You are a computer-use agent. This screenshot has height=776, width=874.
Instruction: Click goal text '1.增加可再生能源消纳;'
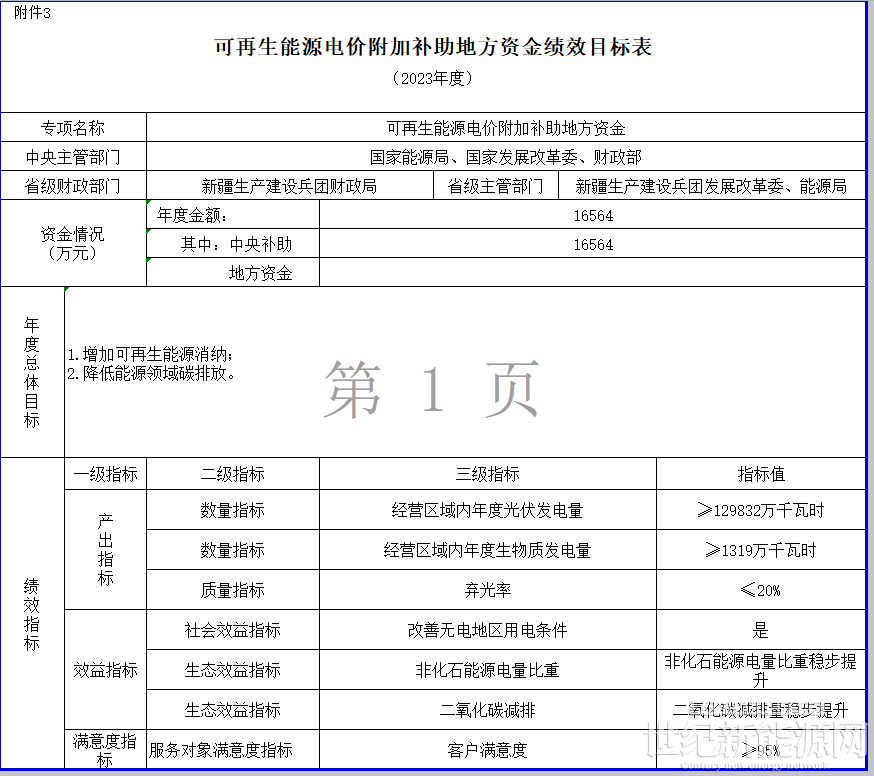pyautogui.click(x=150, y=354)
